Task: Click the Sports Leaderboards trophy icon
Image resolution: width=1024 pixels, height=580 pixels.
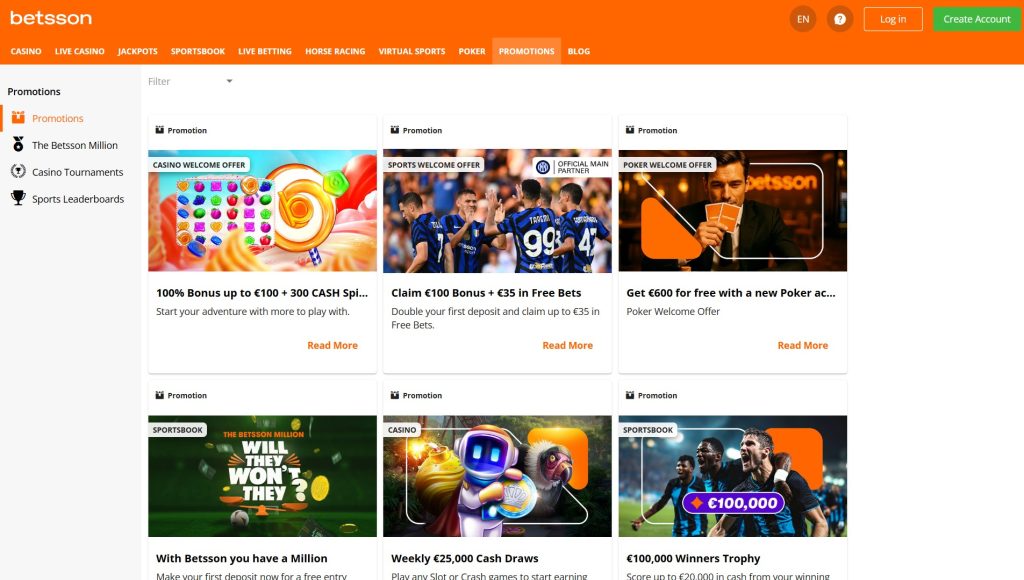Action: (x=18, y=199)
